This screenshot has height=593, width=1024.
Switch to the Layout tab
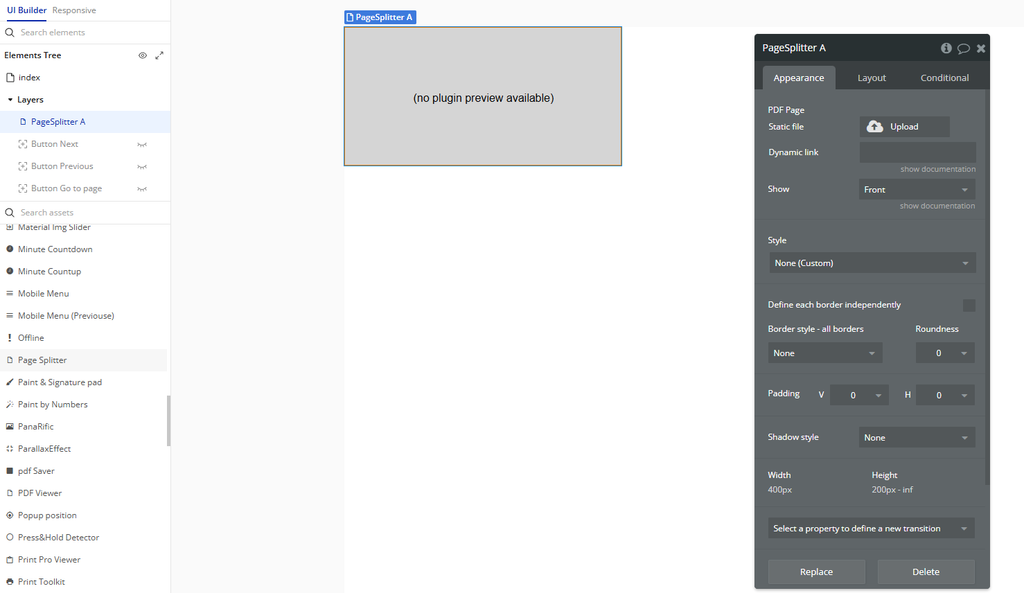[871, 77]
